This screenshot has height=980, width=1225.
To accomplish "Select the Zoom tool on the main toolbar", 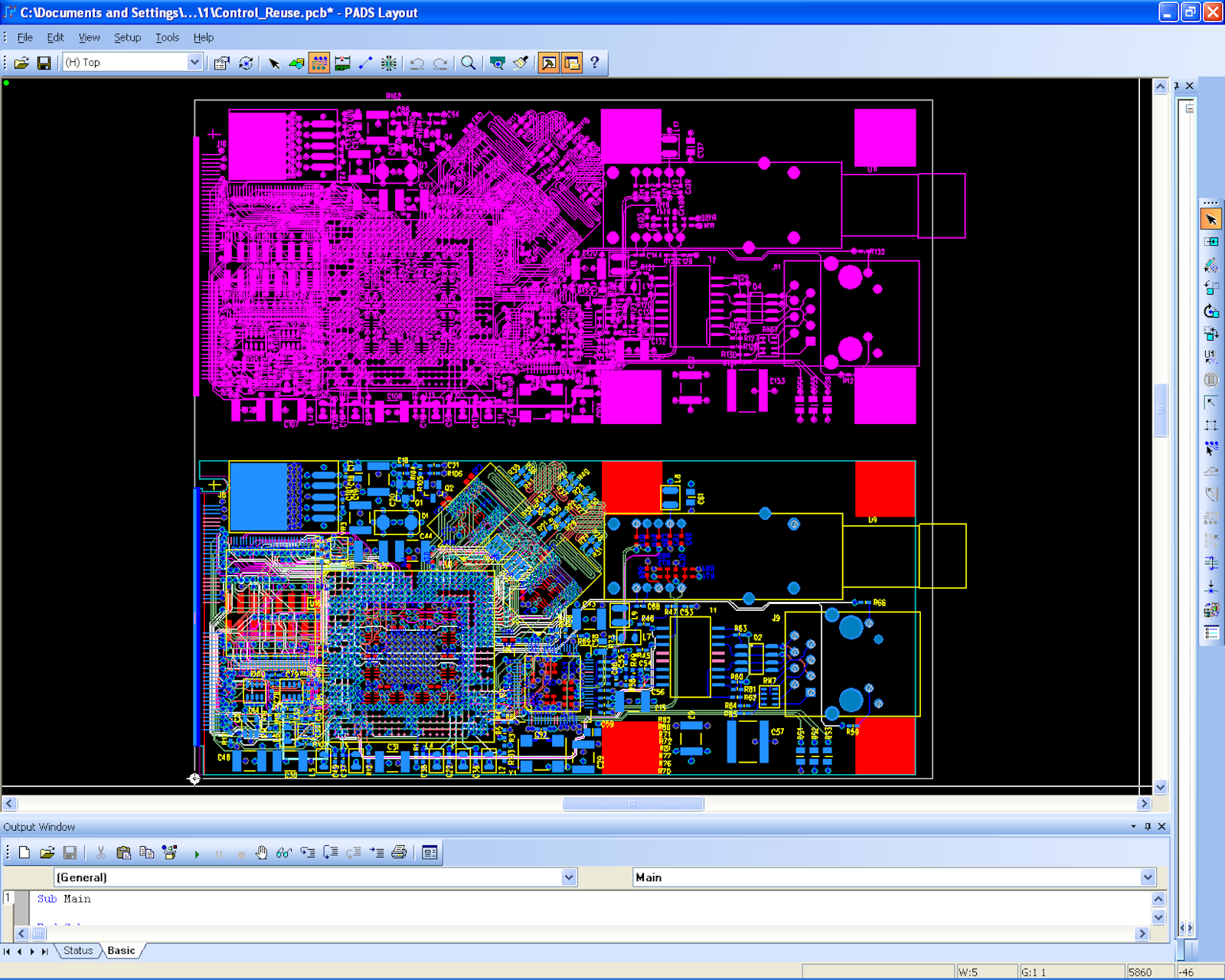I will 469,64.
